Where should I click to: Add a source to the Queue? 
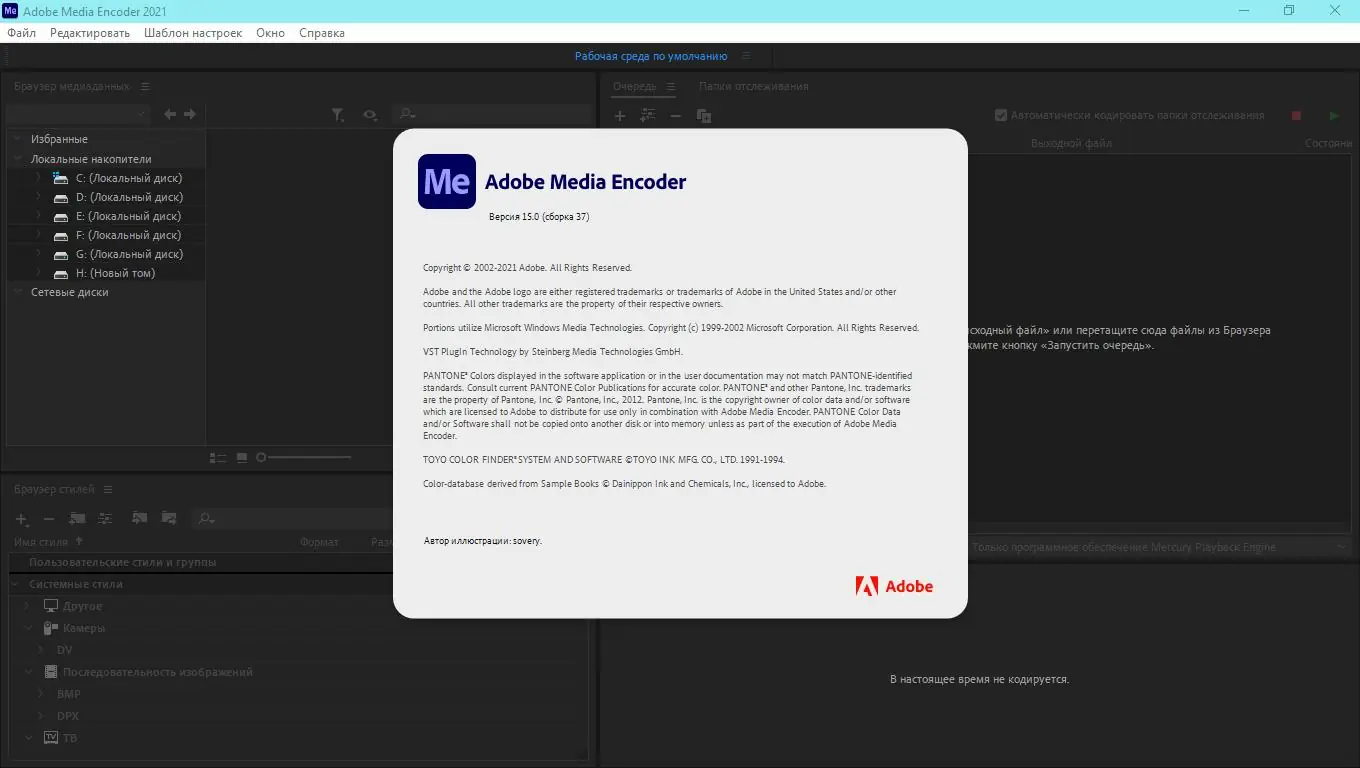(620, 116)
